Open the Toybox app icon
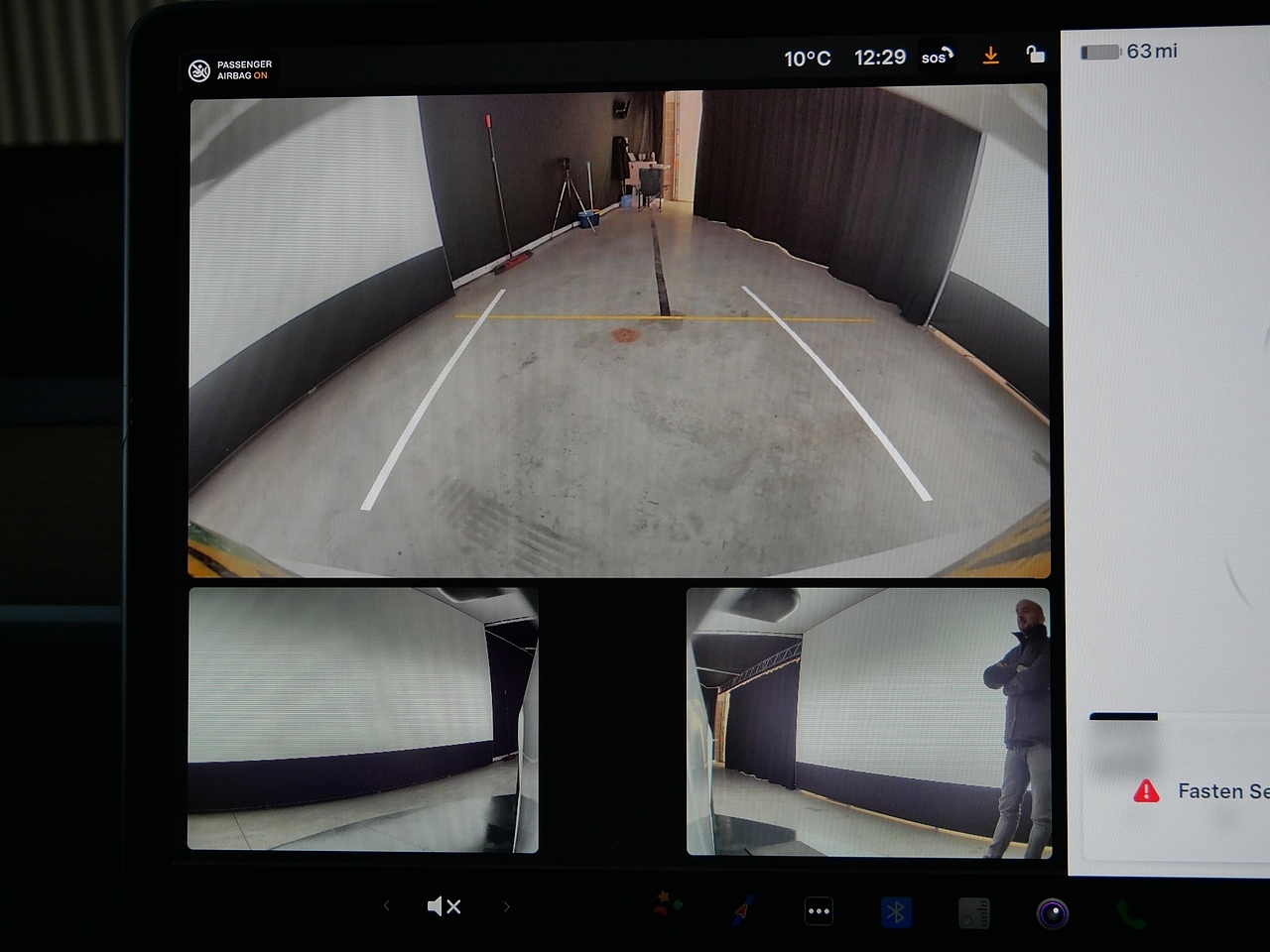 point(667,904)
